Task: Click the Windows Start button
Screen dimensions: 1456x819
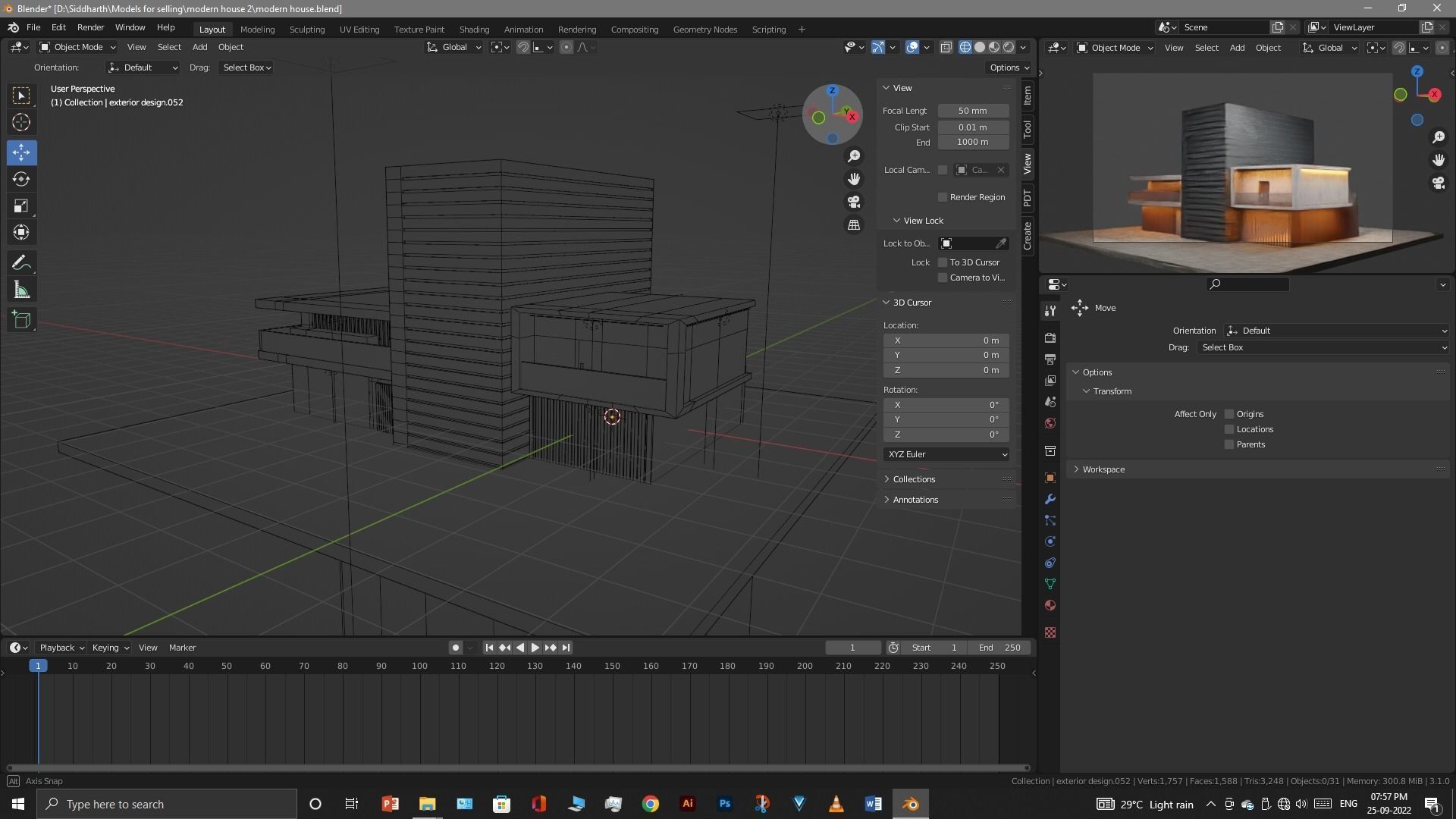Action: [x=18, y=804]
